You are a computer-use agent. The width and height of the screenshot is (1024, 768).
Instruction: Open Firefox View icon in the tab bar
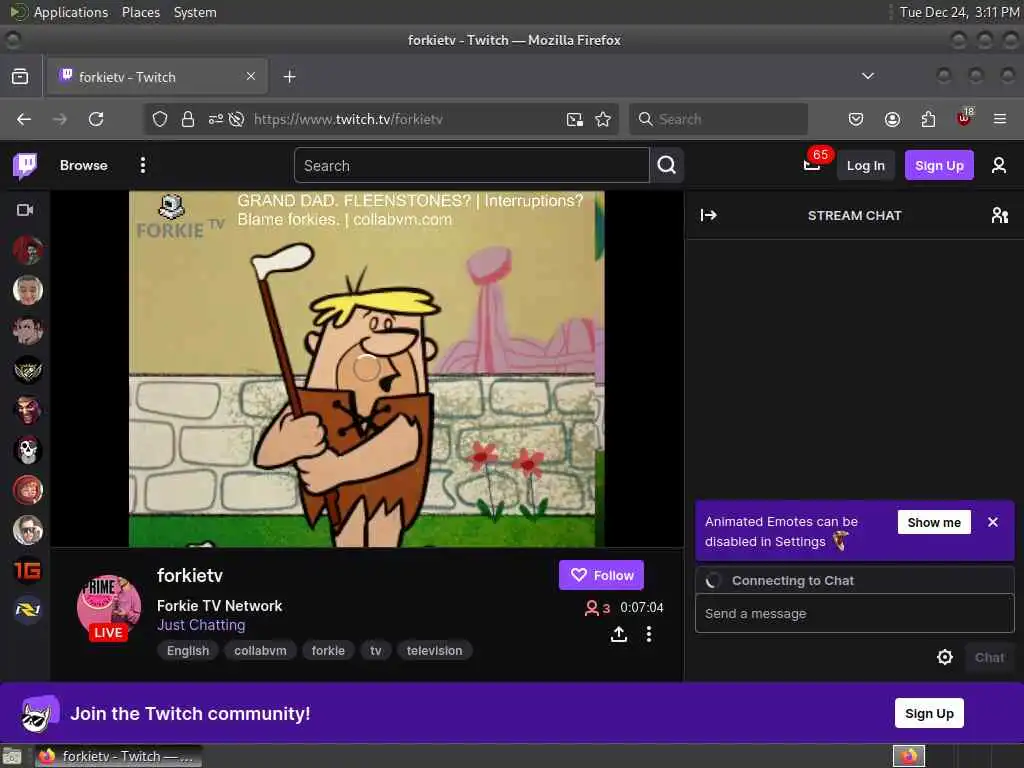click(20, 76)
